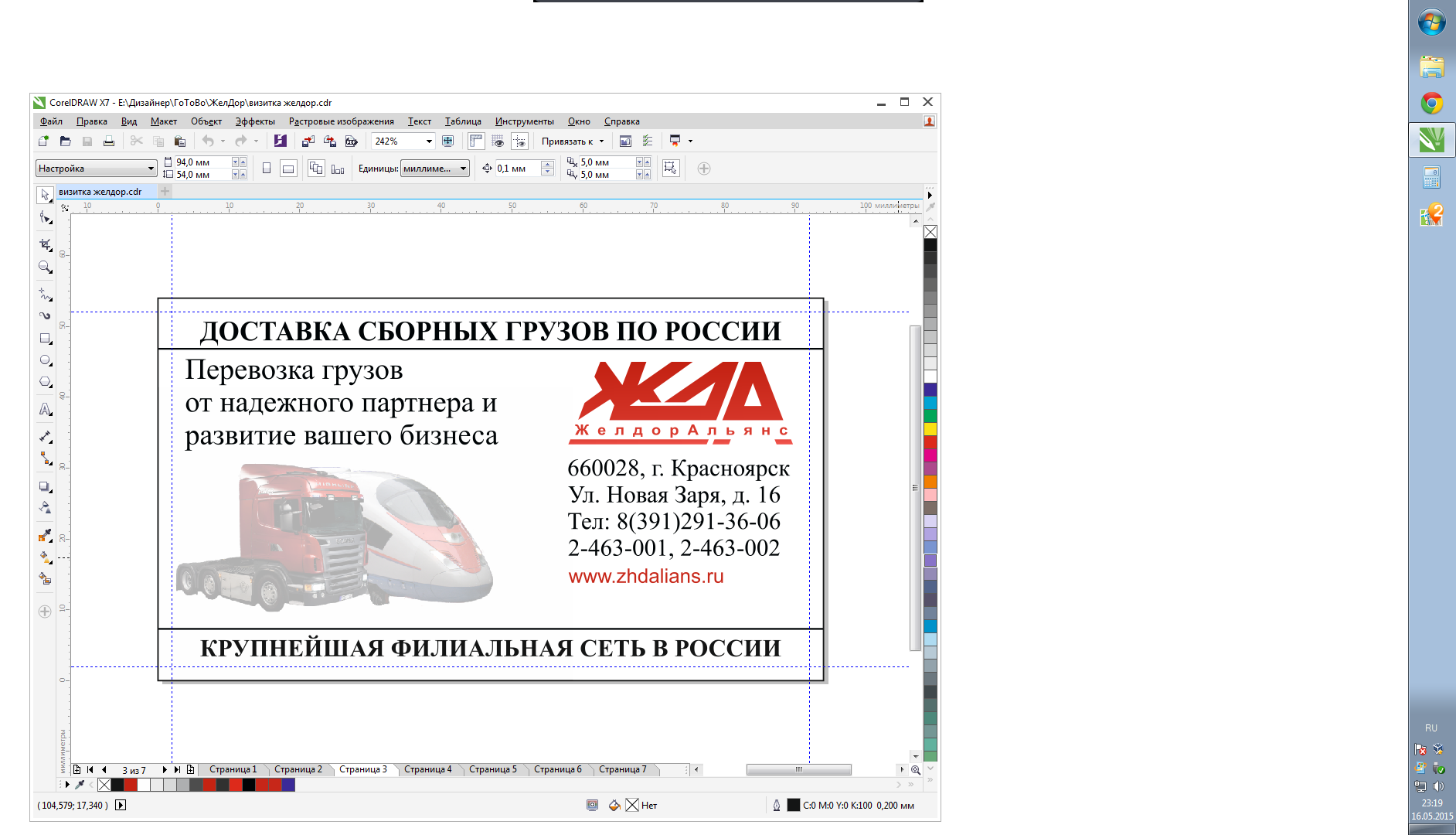
Task: Select the Transparency tool
Action: pos(45,508)
